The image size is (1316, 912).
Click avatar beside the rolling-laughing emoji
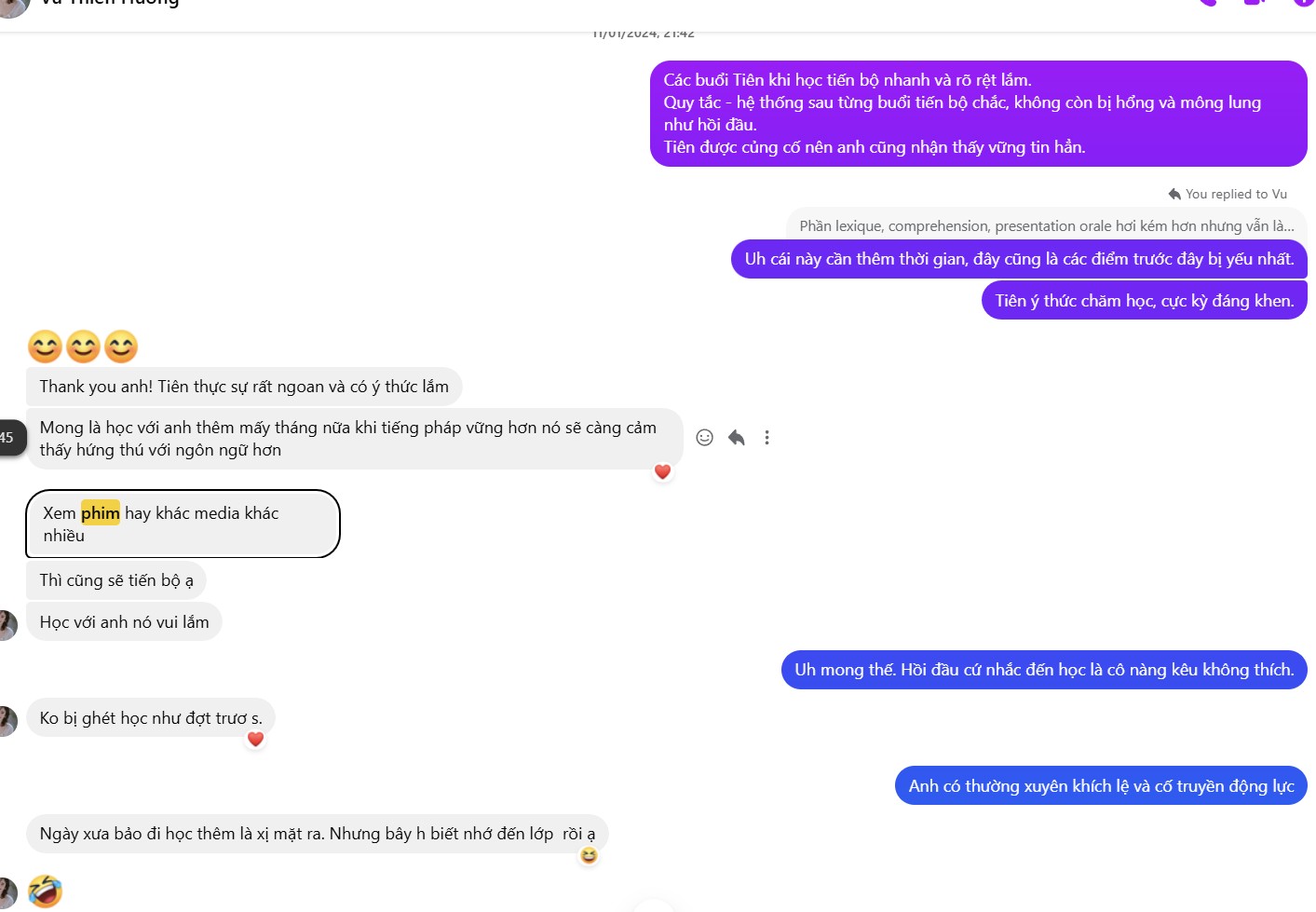pos(7,892)
